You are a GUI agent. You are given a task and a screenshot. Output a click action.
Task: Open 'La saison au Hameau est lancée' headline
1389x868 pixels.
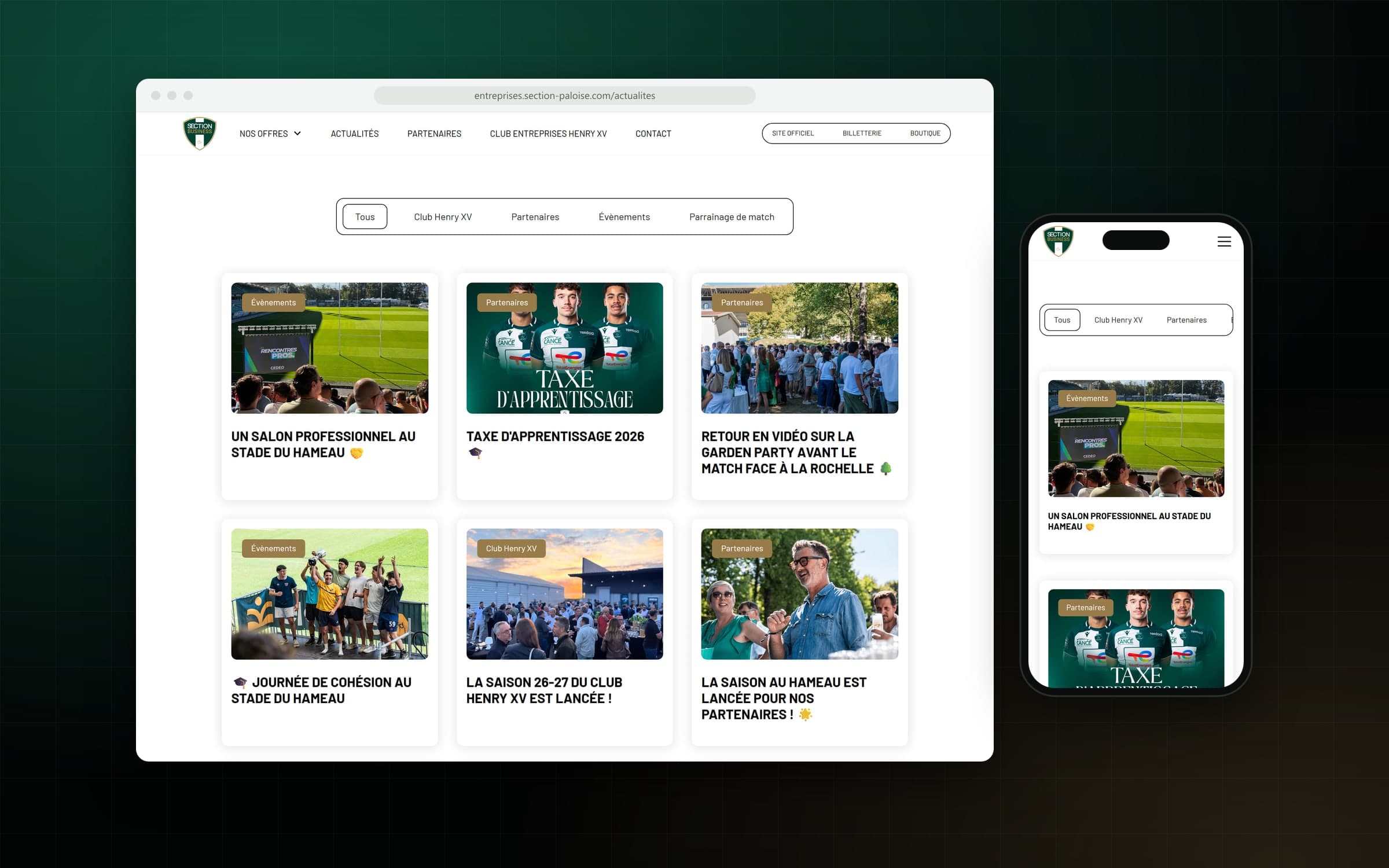click(784, 698)
